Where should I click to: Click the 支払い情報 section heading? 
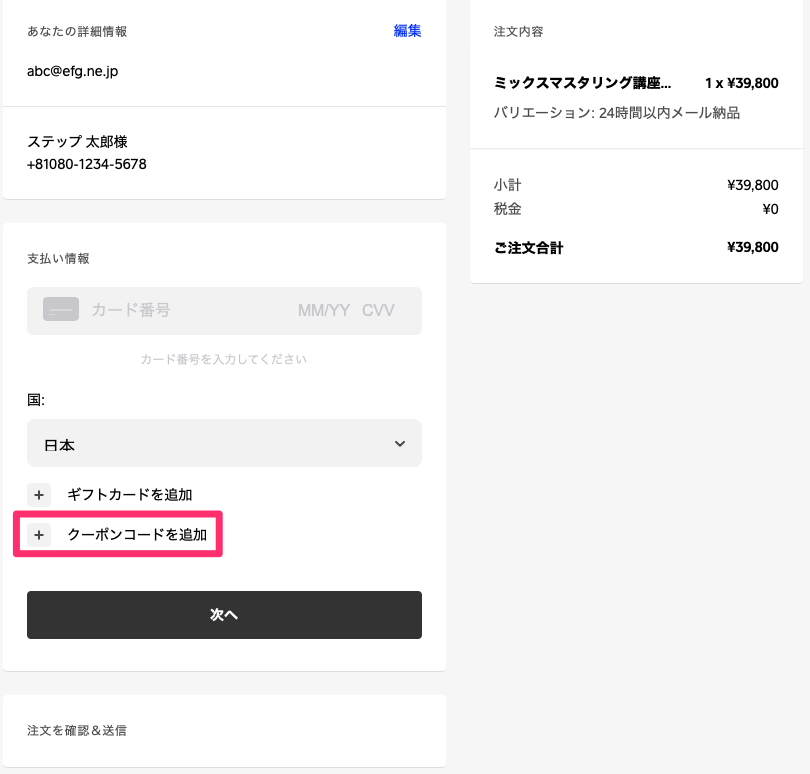point(58,258)
